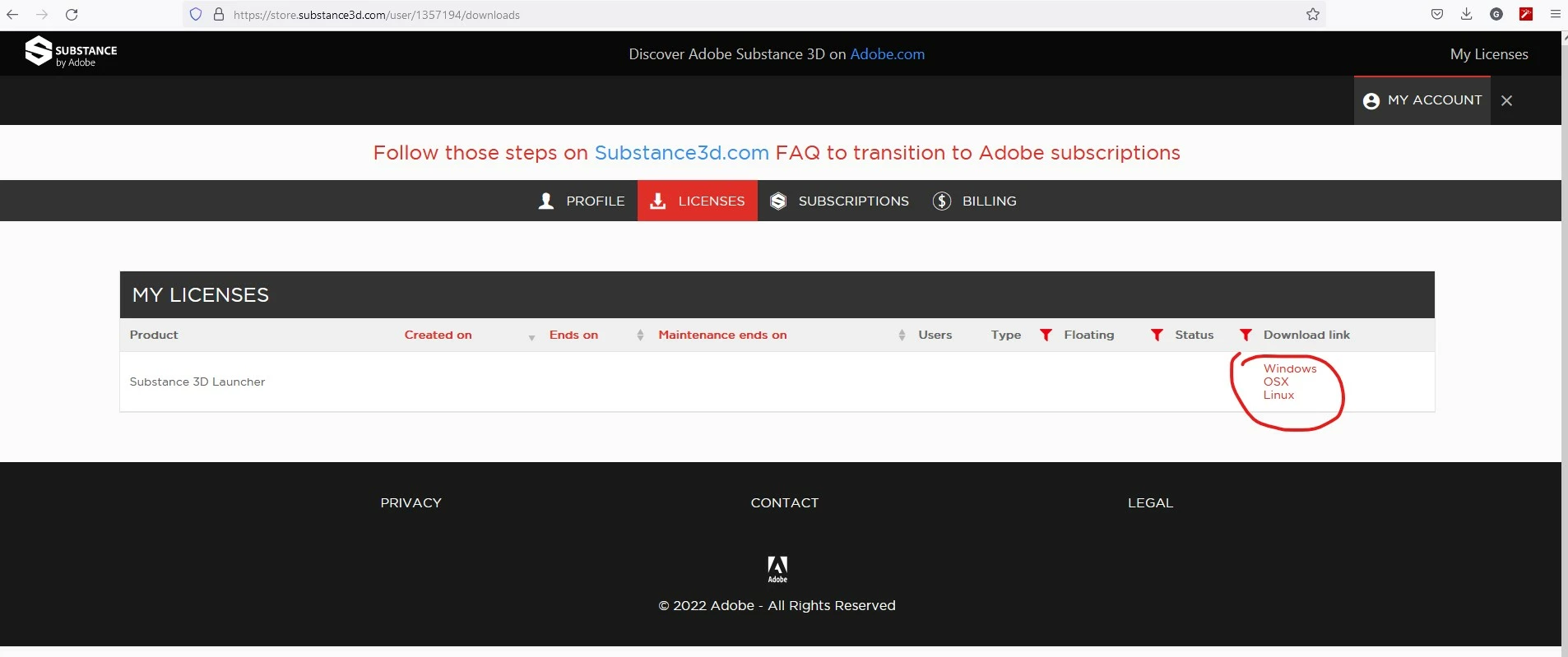The width and height of the screenshot is (1568, 657).
Task: Click the Substance icon beside SUBSCRIPTIONS
Action: click(778, 201)
